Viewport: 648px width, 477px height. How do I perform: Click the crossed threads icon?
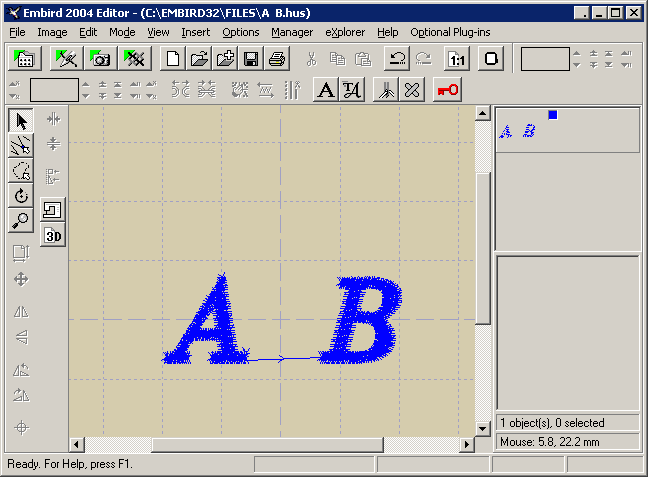[x=412, y=90]
